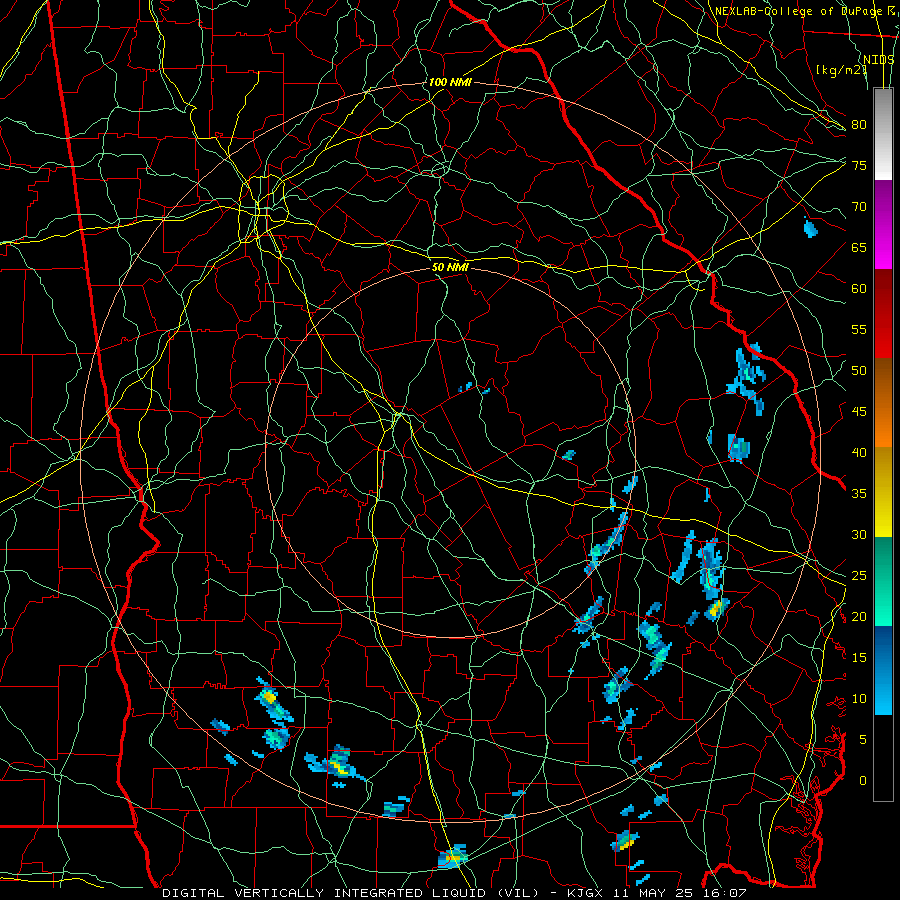Pick the black bottom segment of color bar
Screen dimensions: 900x900
click(x=883, y=758)
